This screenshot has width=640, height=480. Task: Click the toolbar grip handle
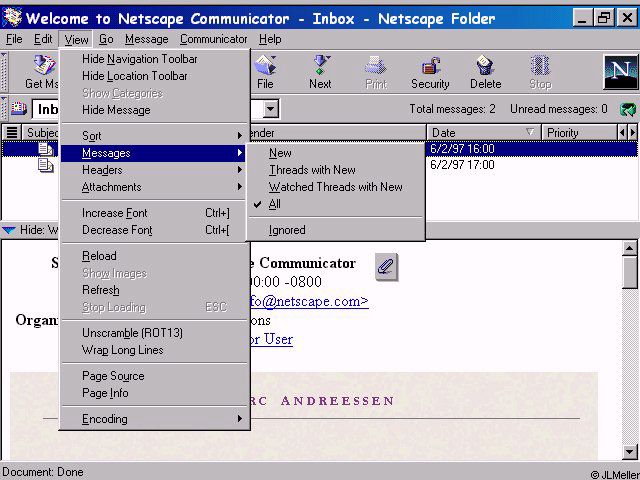(x=4, y=72)
